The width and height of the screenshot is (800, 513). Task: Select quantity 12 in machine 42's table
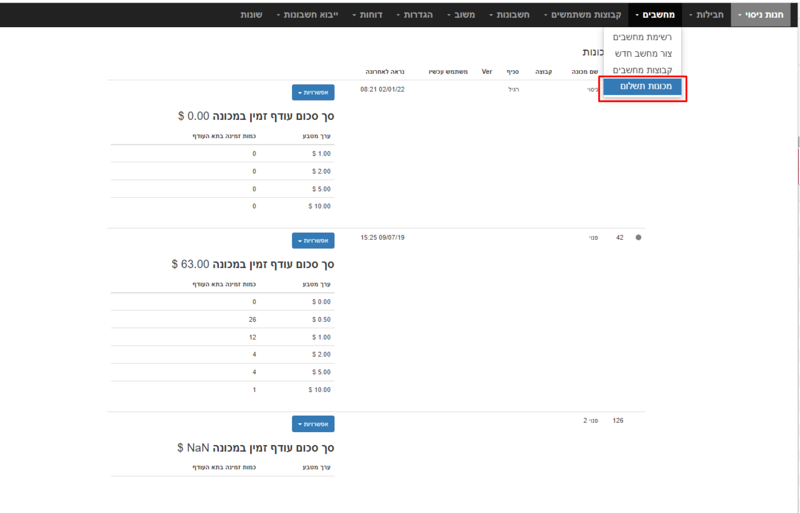[x=253, y=337]
